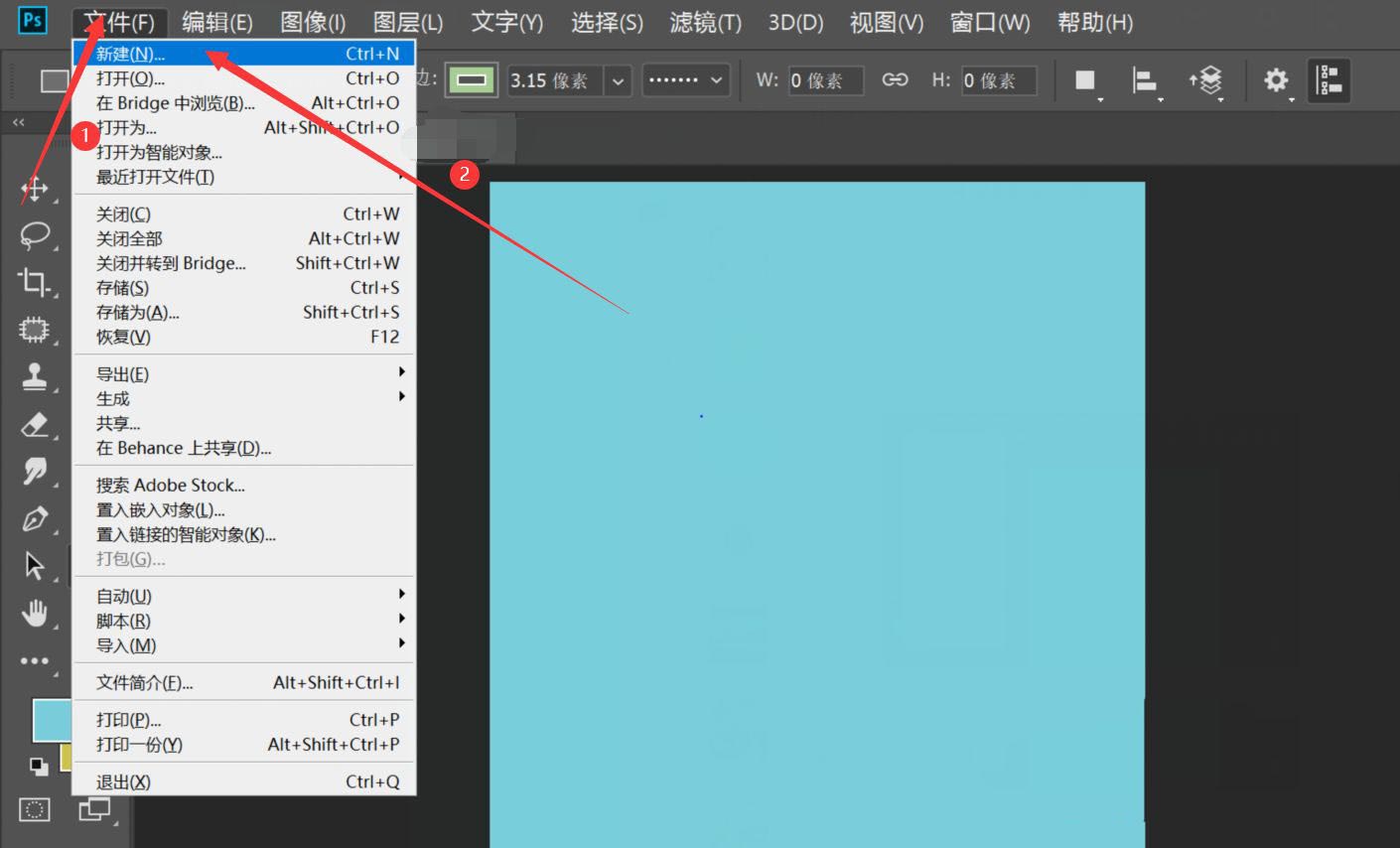Viewport: 1400px width, 848px height.
Task: Toggle the align edges icon at far right
Action: (1330, 80)
